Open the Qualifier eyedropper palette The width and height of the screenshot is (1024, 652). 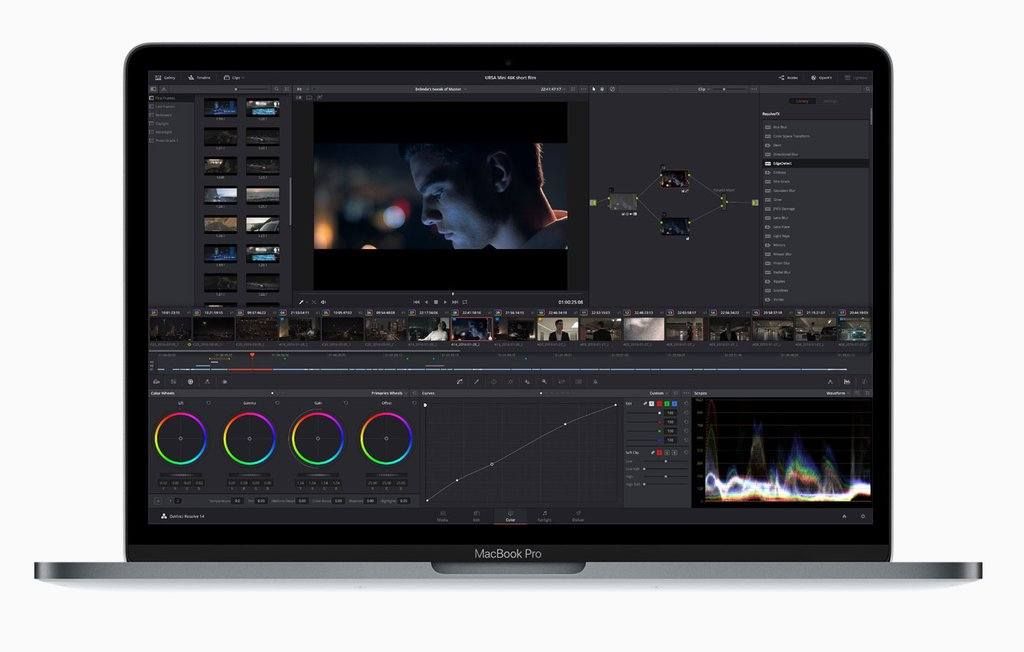476,382
